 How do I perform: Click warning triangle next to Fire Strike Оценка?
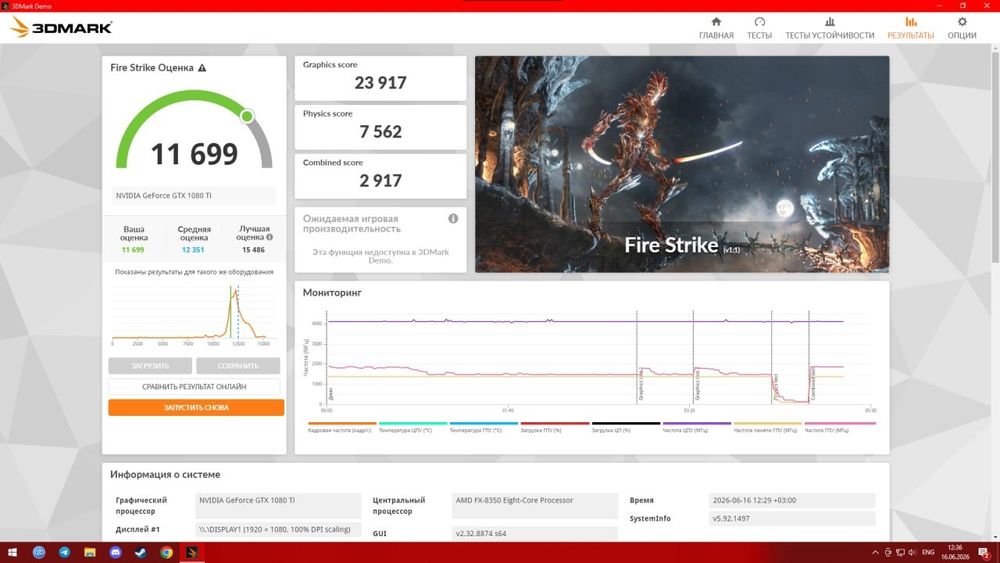pyautogui.click(x=202, y=68)
